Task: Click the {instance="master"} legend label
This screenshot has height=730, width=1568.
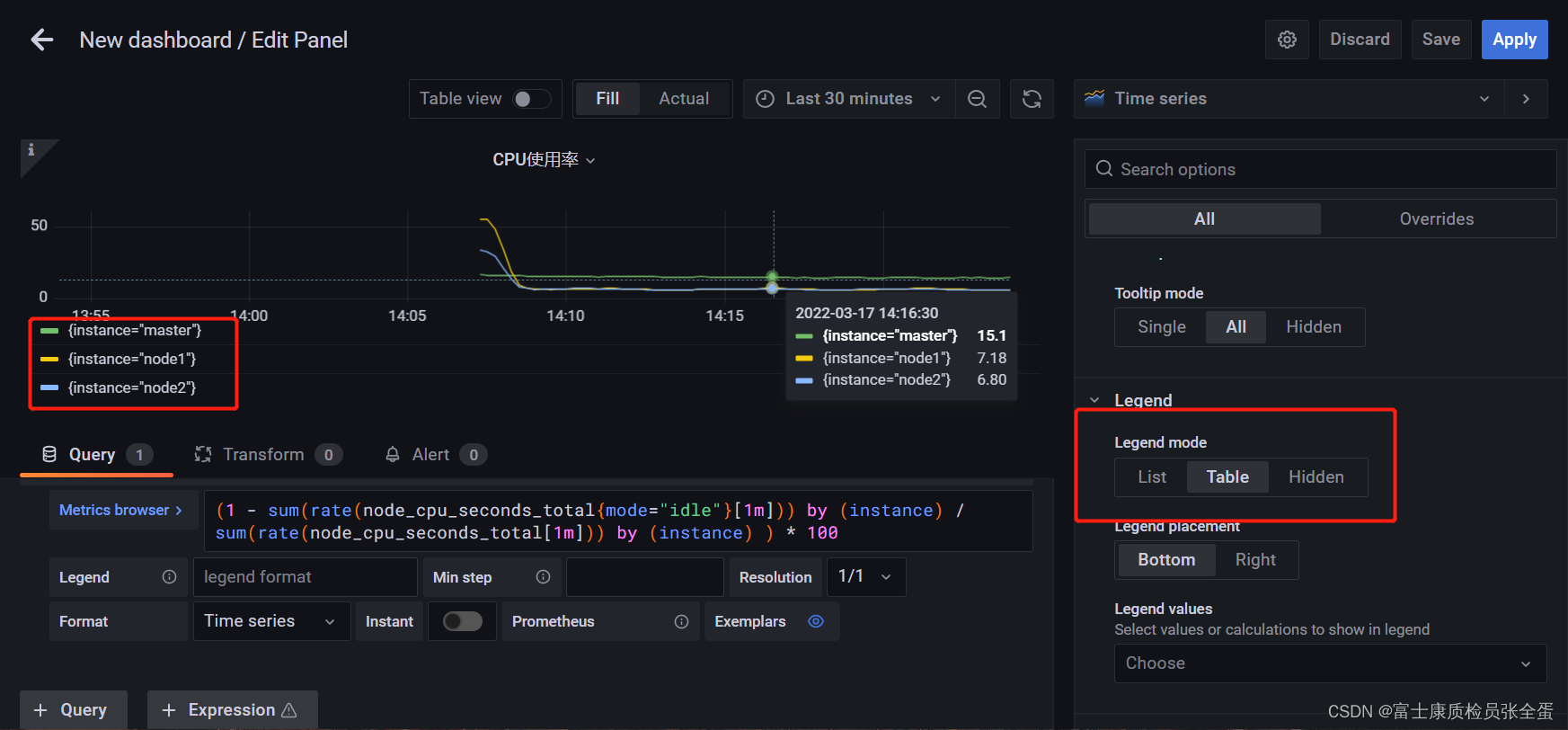Action: [135, 331]
